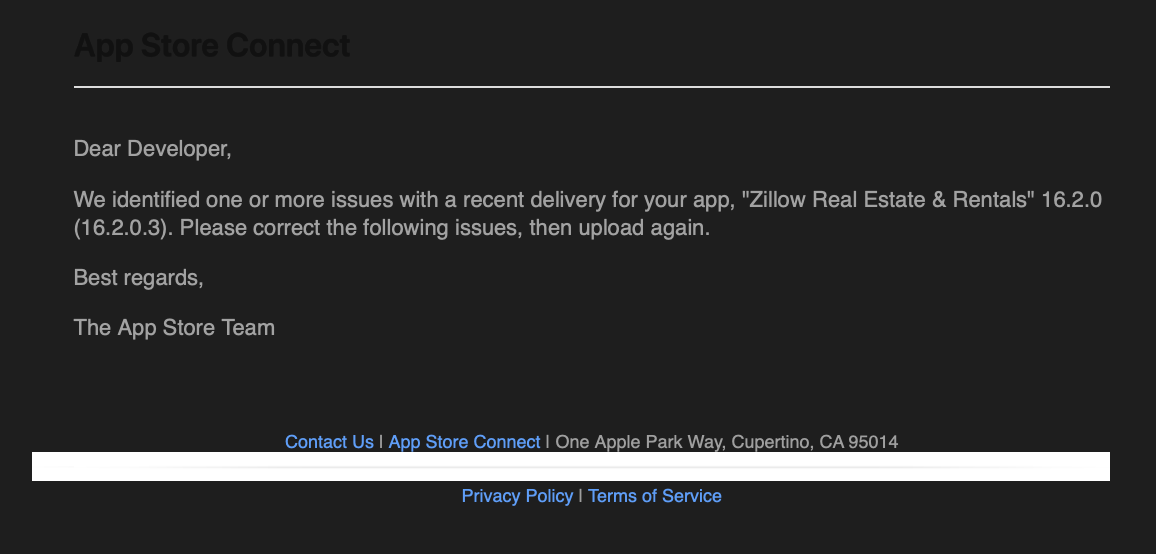Click the "Best regards," line
The width and height of the screenshot is (1156, 554).
pos(138,277)
